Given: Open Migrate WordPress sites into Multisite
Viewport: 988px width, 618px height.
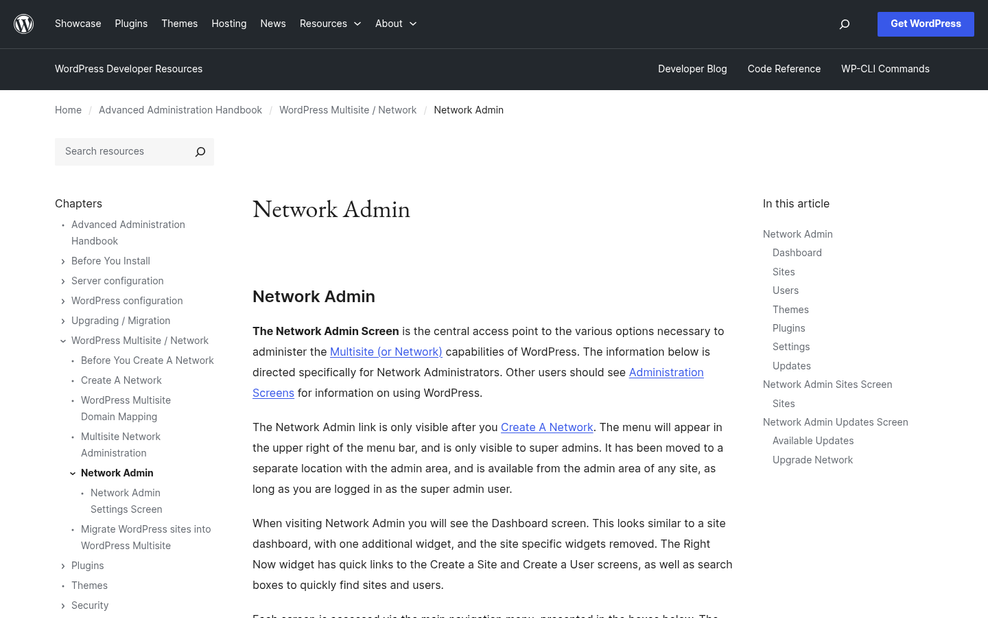Looking at the screenshot, I should (146, 538).
